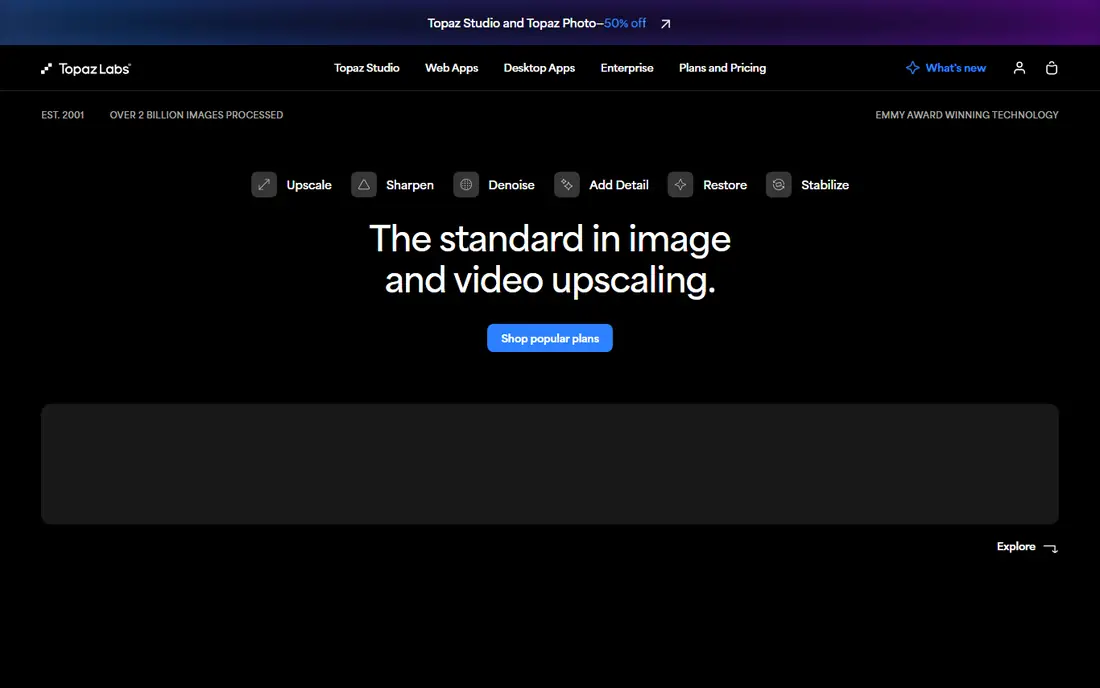Select the Upscale arrow icon
The image size is (1100, 688).
(x=264, y=185)
